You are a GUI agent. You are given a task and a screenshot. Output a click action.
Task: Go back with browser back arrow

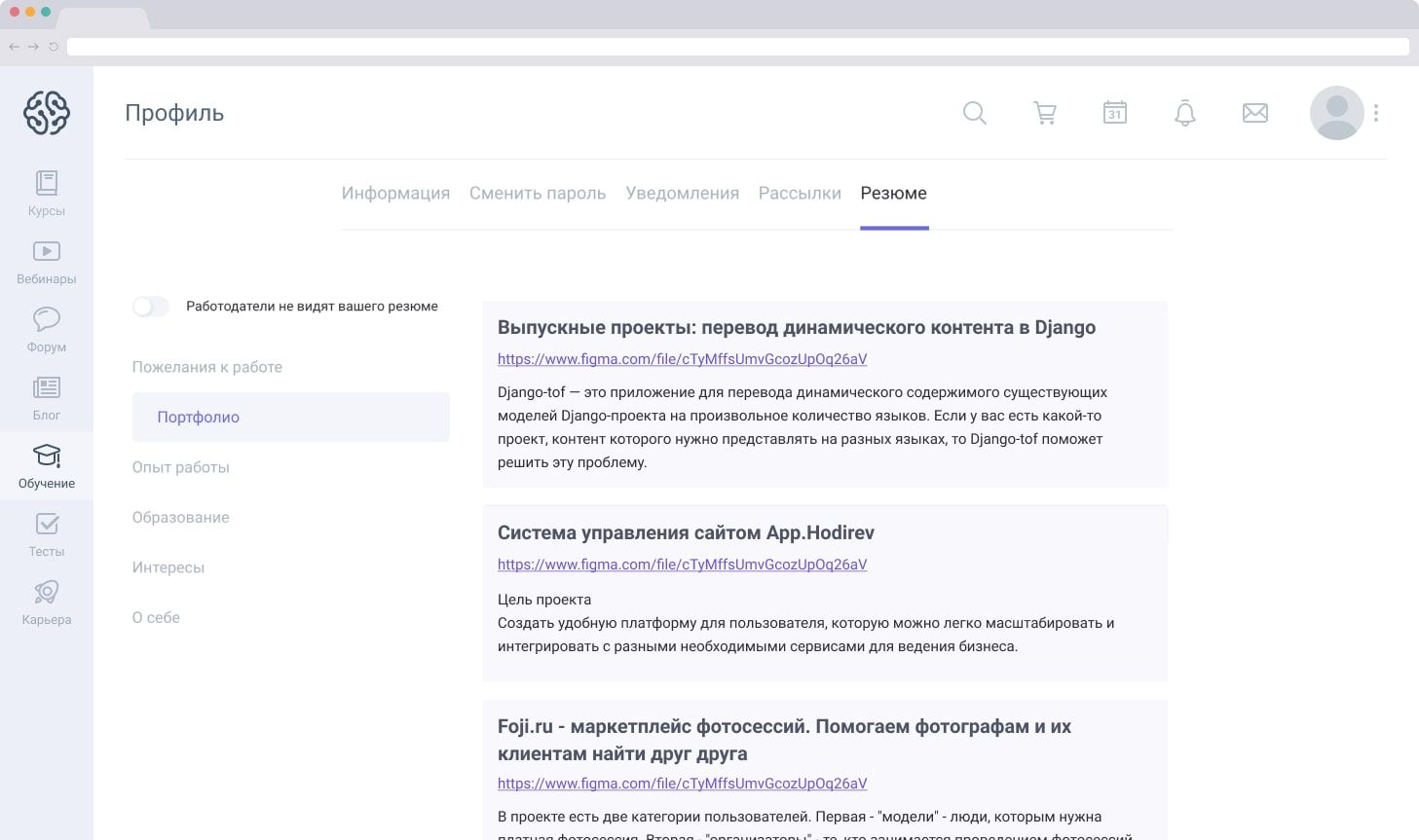14,47
